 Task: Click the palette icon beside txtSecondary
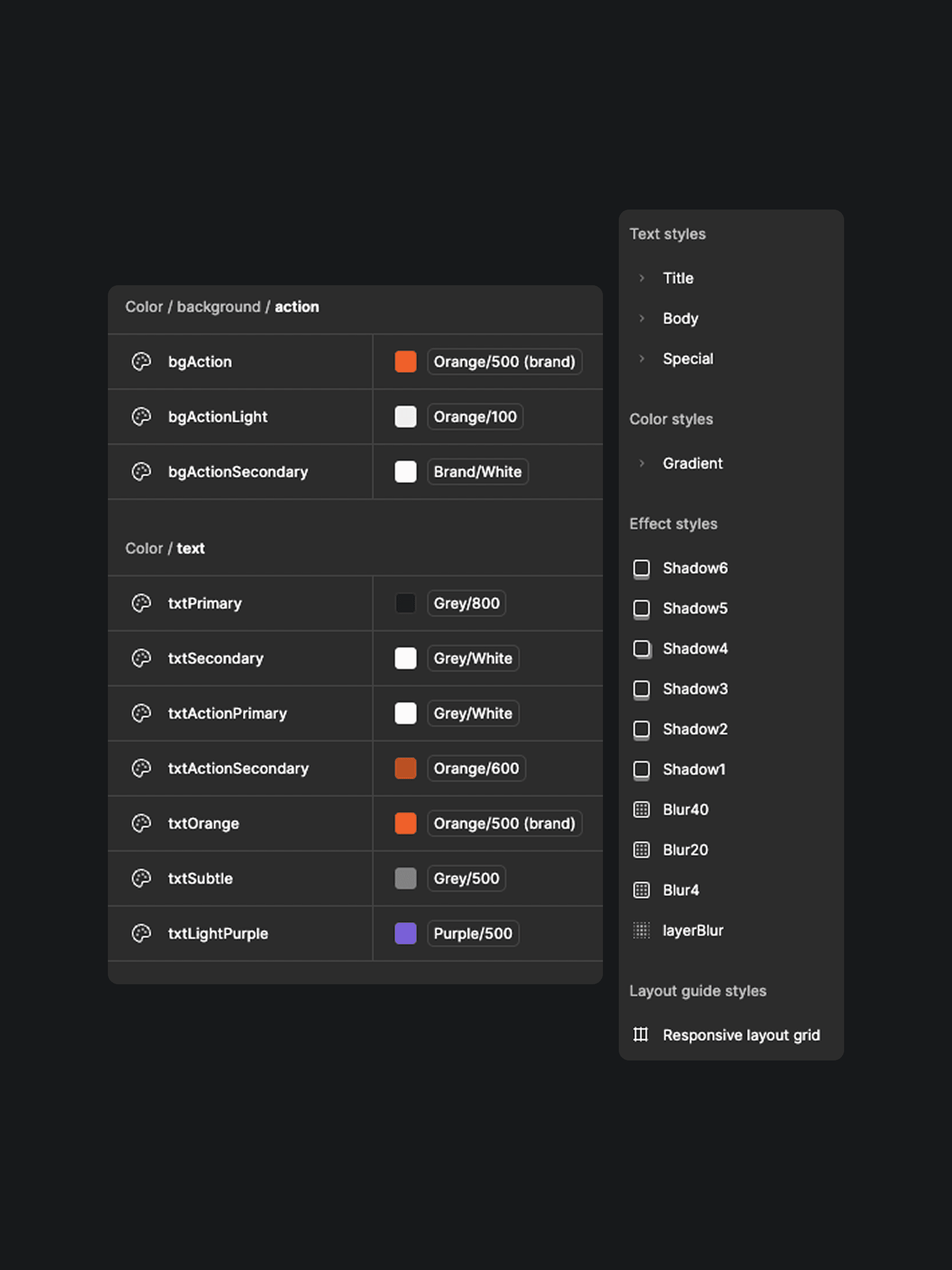[141, 658]
